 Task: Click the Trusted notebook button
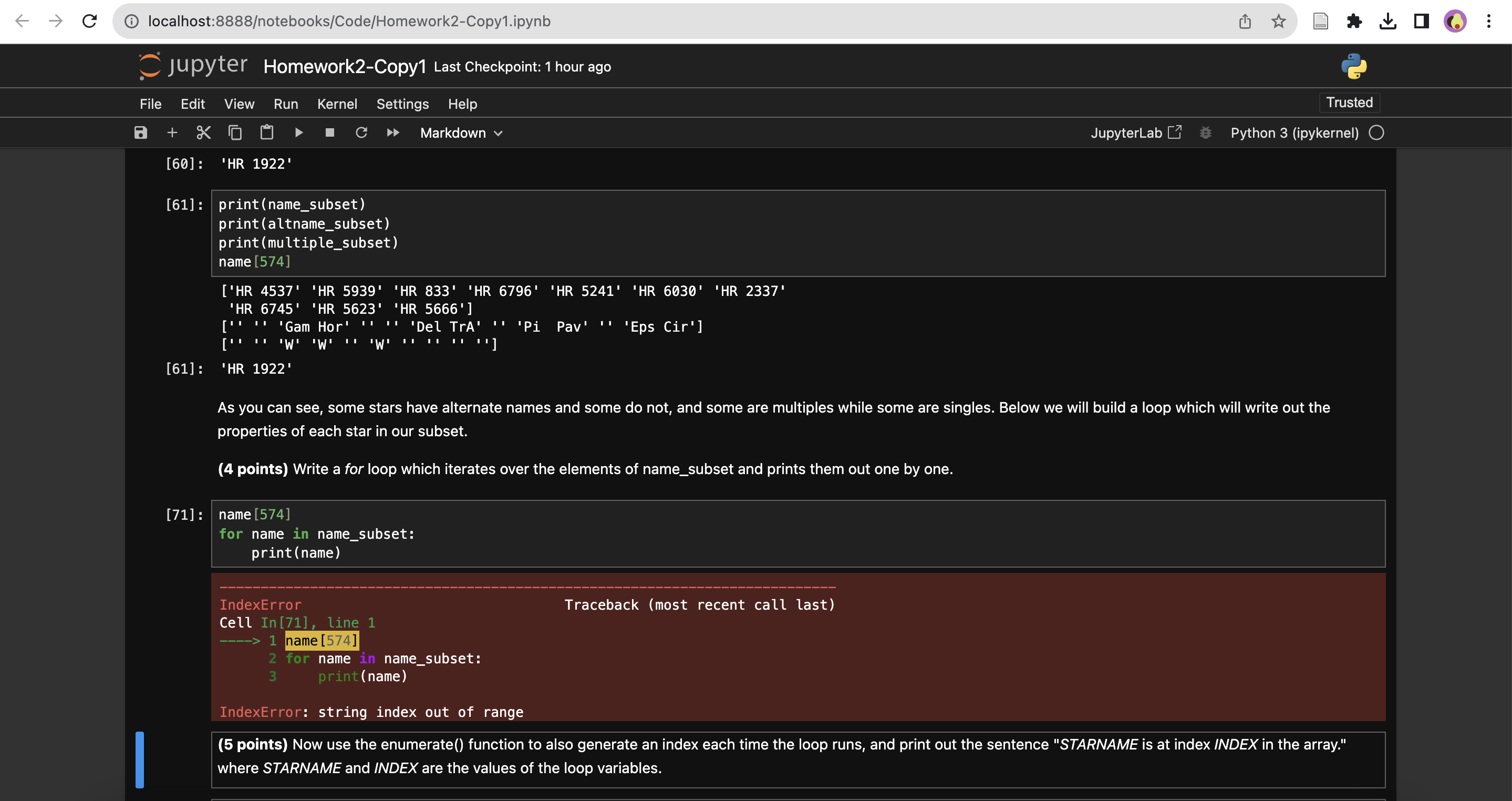(x=1349, y=103)
